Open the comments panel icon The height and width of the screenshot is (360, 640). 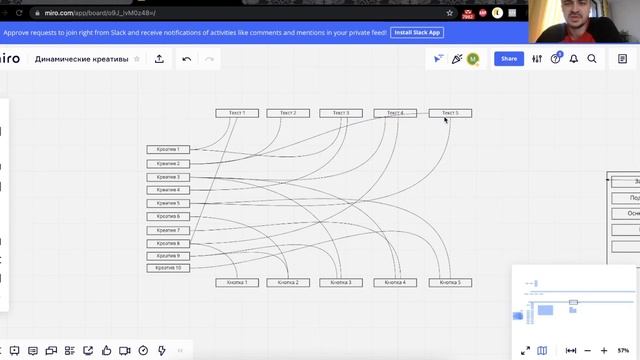click(33, 351)
